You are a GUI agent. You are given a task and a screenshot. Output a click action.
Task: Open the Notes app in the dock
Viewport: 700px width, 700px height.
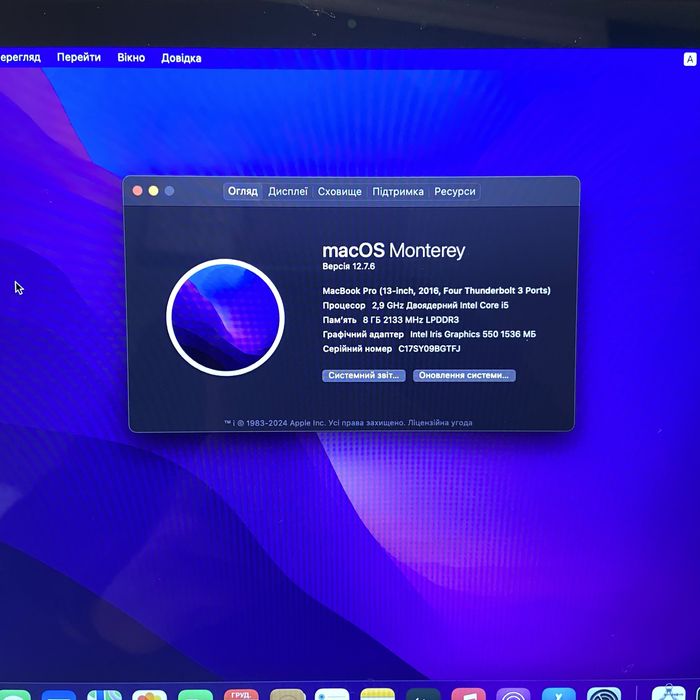coord(377,694)
